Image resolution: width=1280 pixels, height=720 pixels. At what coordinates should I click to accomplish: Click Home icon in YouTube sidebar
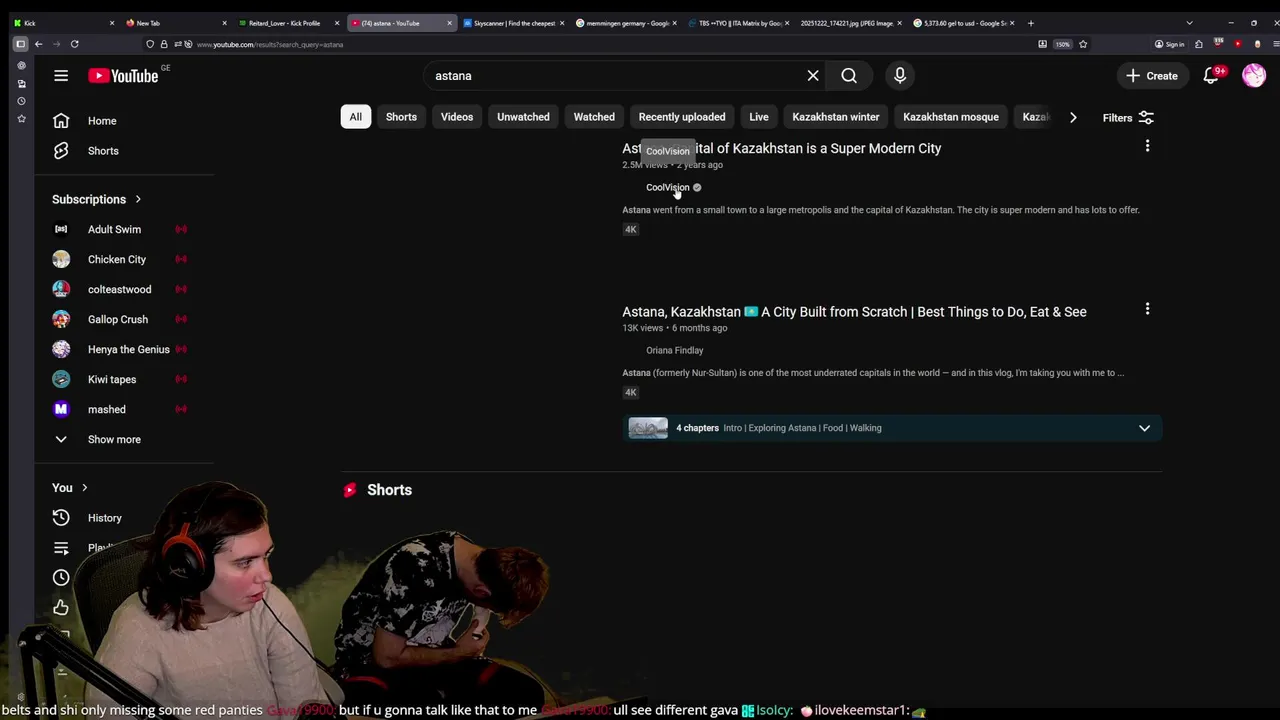tap(61, 121)
